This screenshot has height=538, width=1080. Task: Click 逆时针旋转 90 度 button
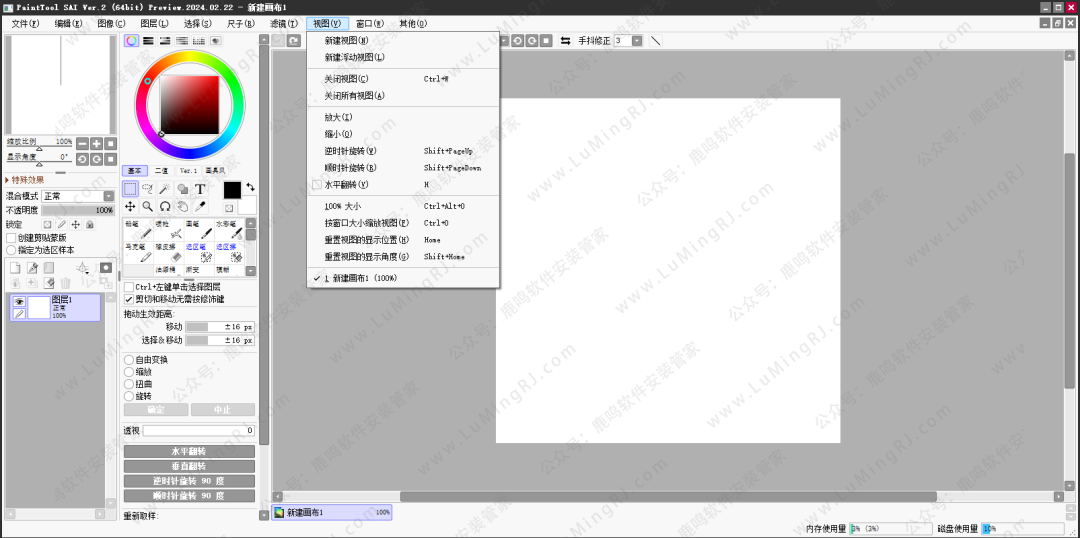tap(189, 481)
